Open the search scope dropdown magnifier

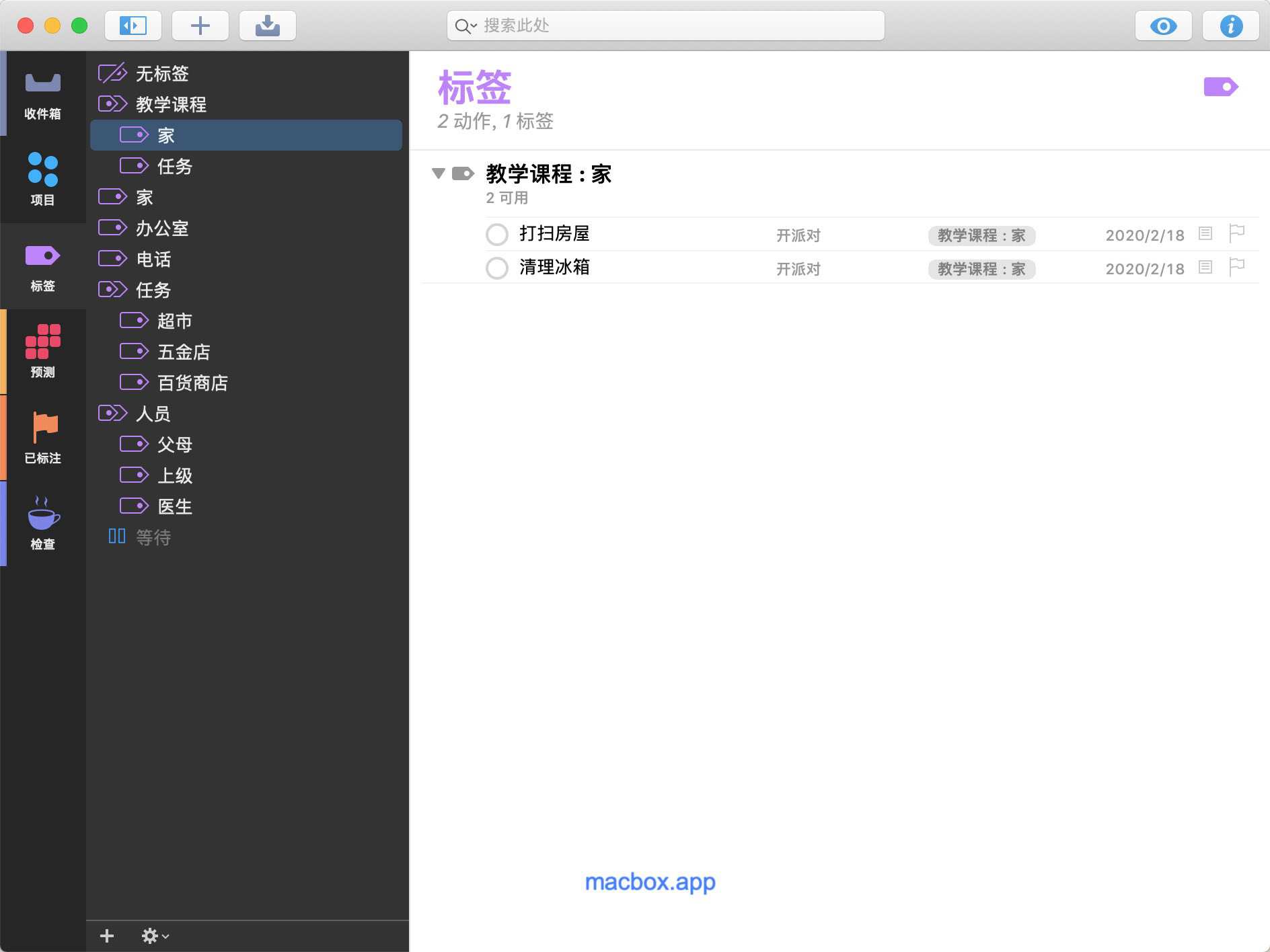(465, 26)
